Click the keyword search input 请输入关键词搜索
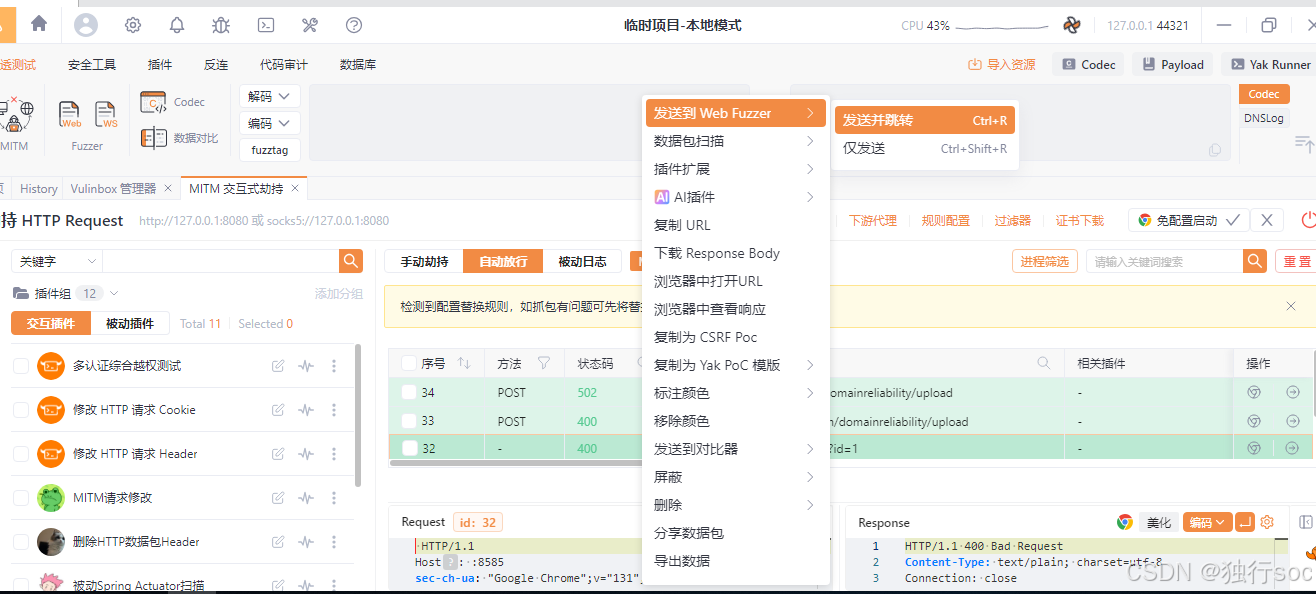 coord(1165,261)
